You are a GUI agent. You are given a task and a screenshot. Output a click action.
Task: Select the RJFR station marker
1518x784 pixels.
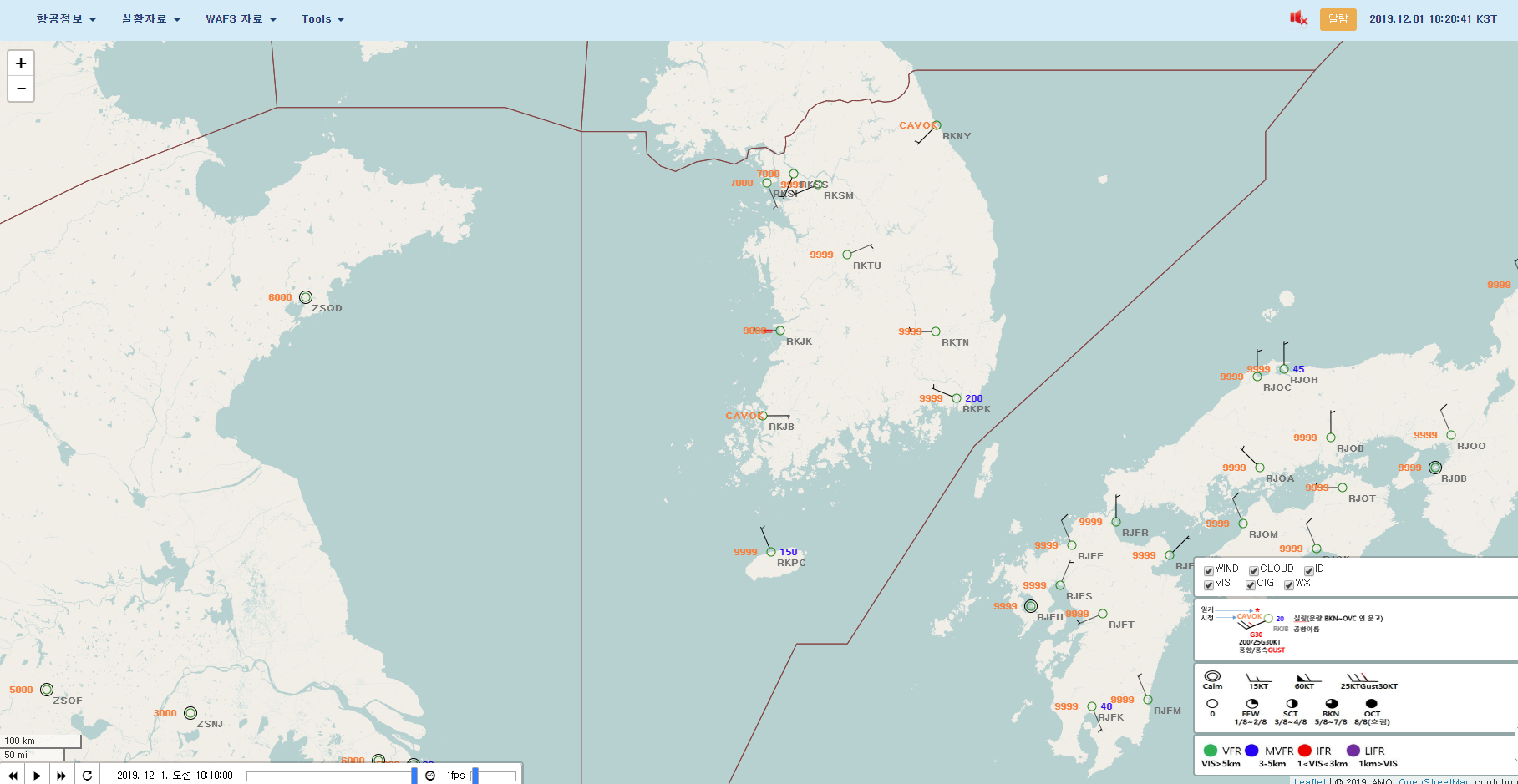coord(1116,522)
